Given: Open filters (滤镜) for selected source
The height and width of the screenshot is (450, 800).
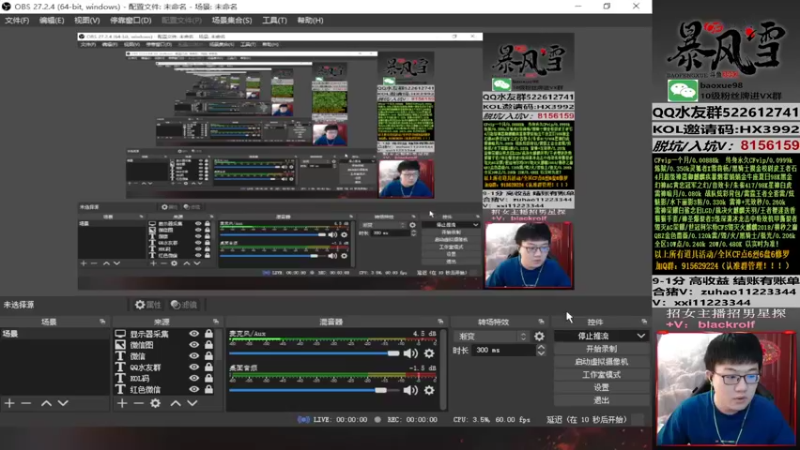Looking at the screenshot, I should (184, 305).
